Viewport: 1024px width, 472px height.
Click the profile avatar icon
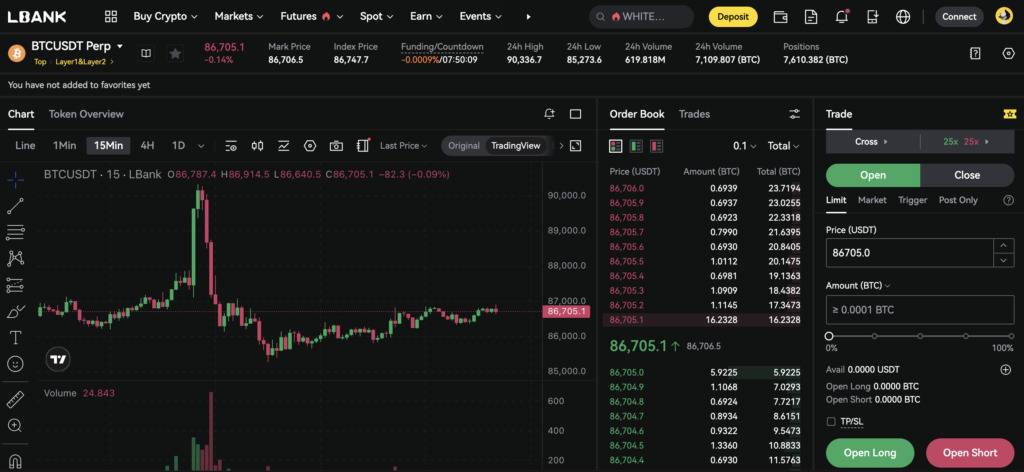[x=1004, y=16]
